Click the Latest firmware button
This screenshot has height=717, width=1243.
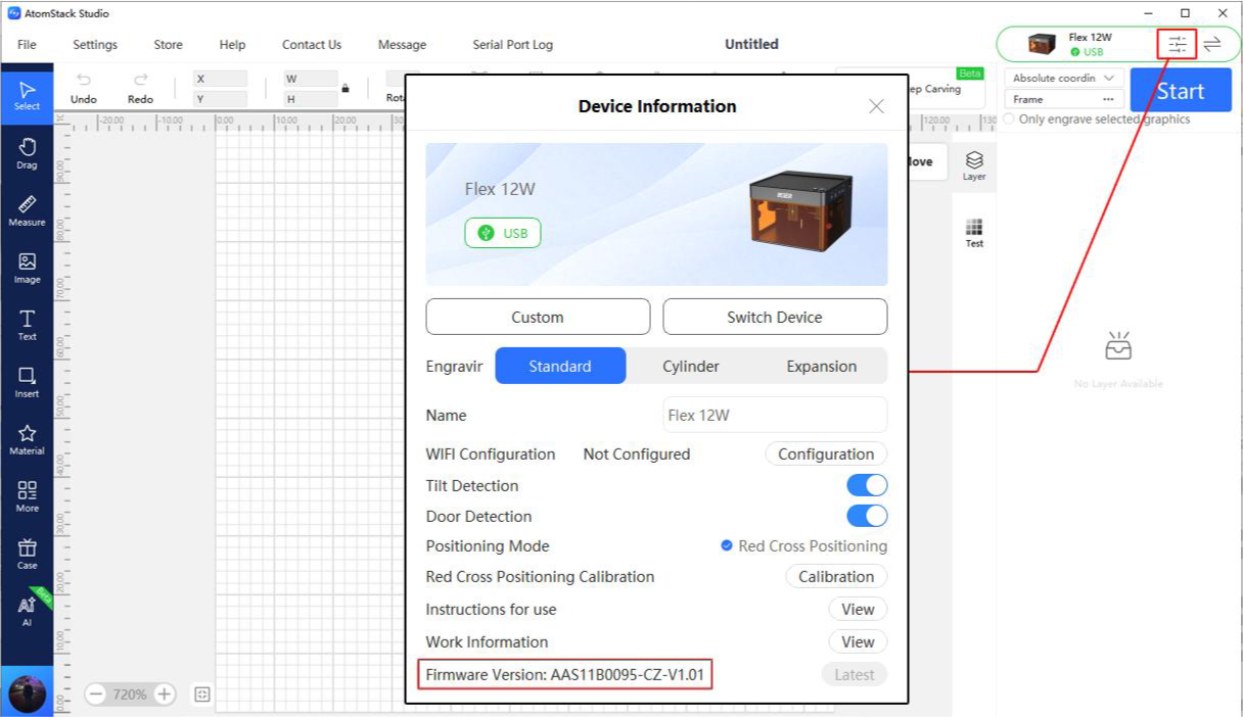pos(854,675)
